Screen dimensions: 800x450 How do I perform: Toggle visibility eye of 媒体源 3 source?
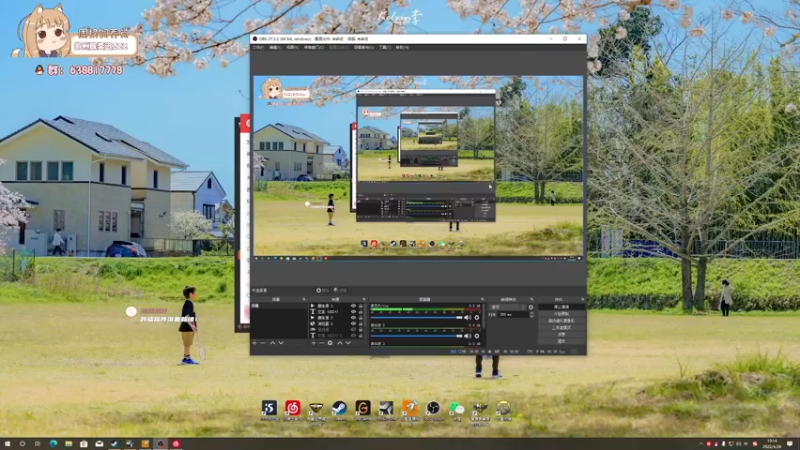354,306
